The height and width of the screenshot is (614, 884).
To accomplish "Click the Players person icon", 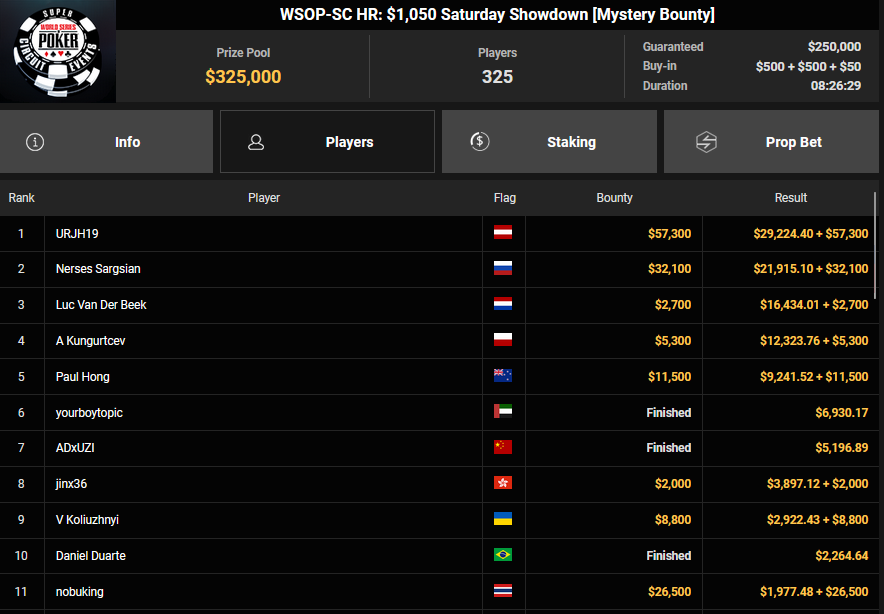I will 256,142.
